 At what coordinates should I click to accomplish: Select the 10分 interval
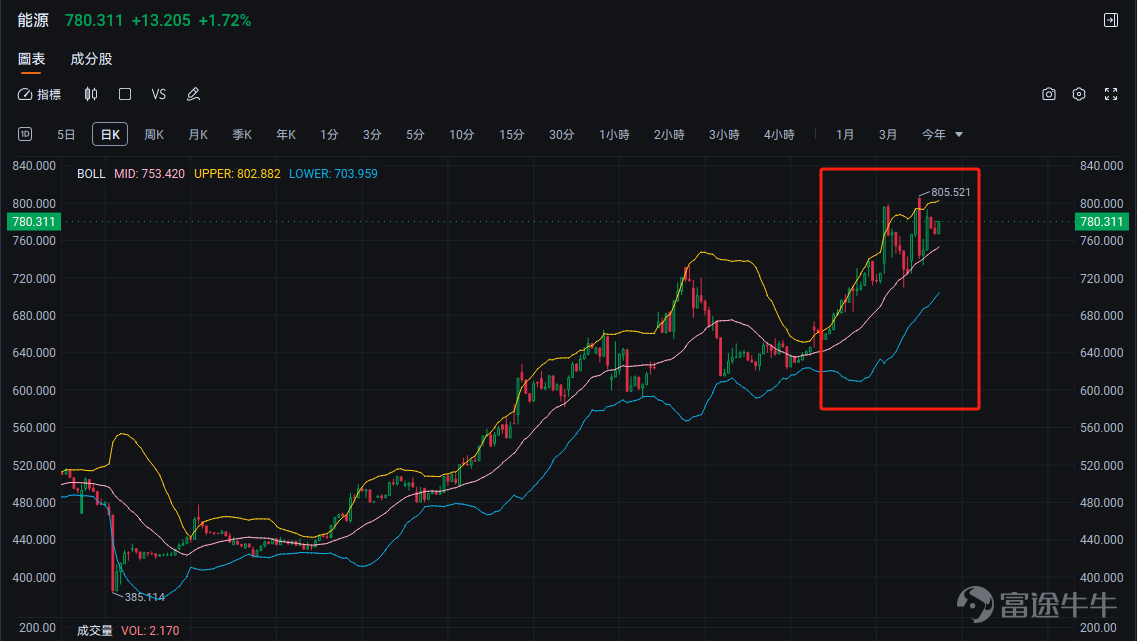461,135
